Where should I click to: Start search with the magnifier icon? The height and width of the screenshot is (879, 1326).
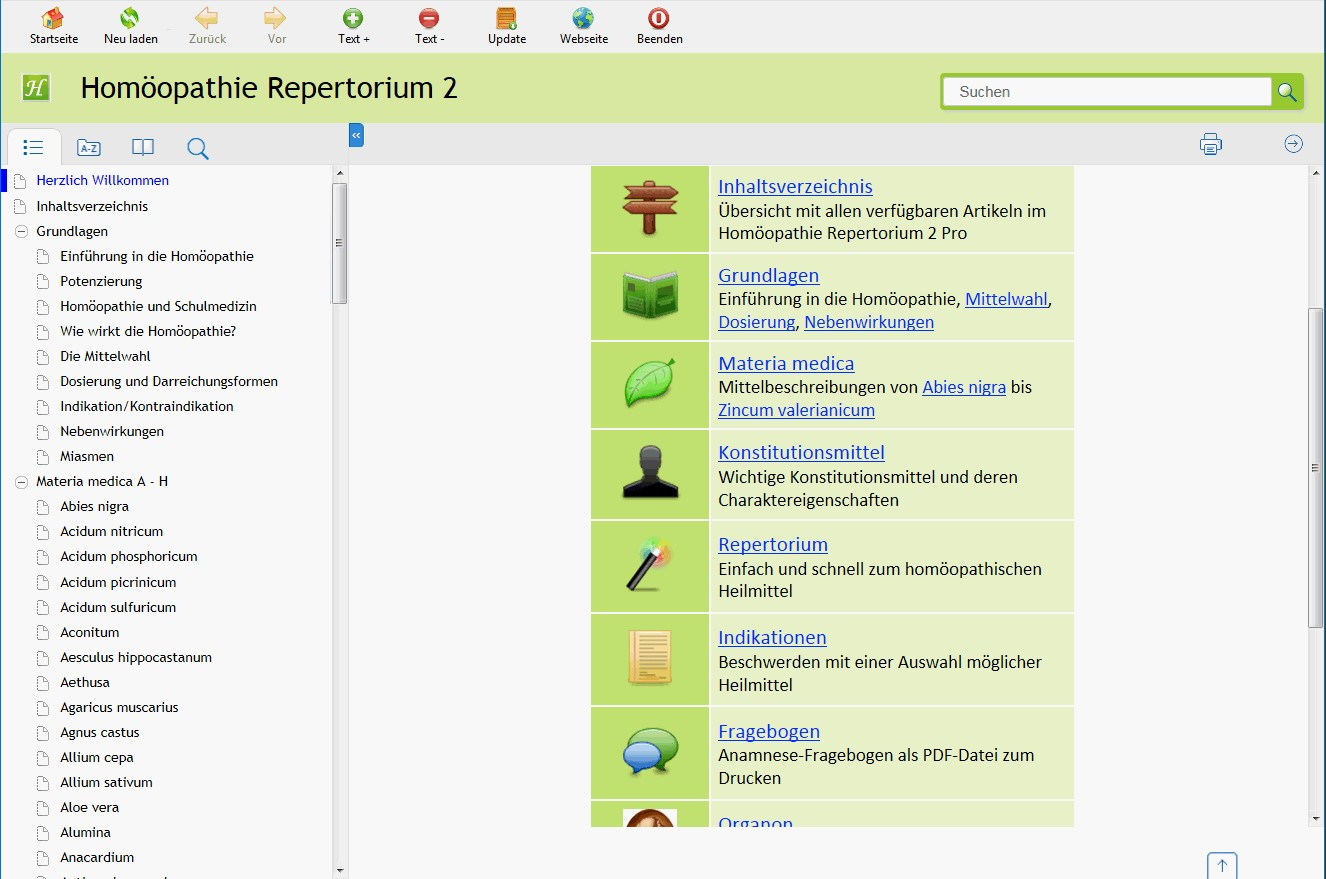pos(1287,91)
